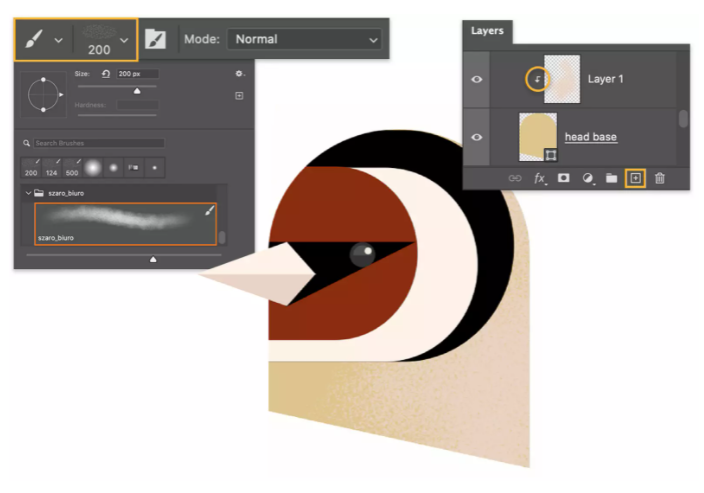Screen dimensions: 704x493
Task: Add a layer mask
Action: pyautogui.click(x=564, y=178)
